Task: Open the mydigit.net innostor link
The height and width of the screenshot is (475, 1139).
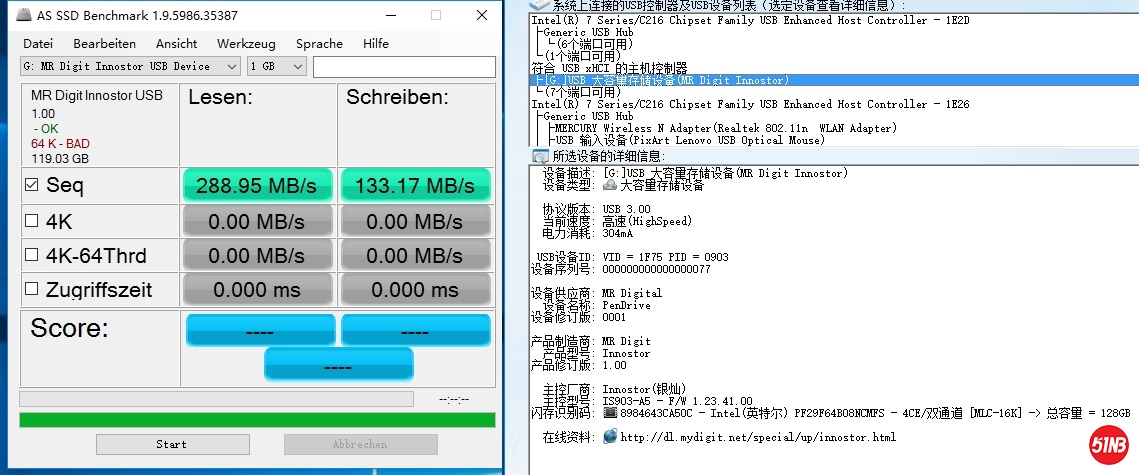Action: pos(758,437)
